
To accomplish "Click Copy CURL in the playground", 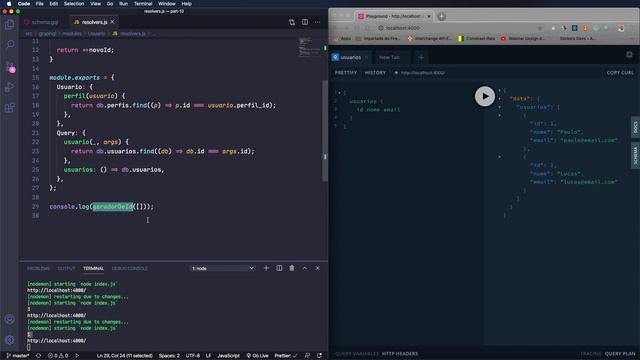I will point(620,73).
